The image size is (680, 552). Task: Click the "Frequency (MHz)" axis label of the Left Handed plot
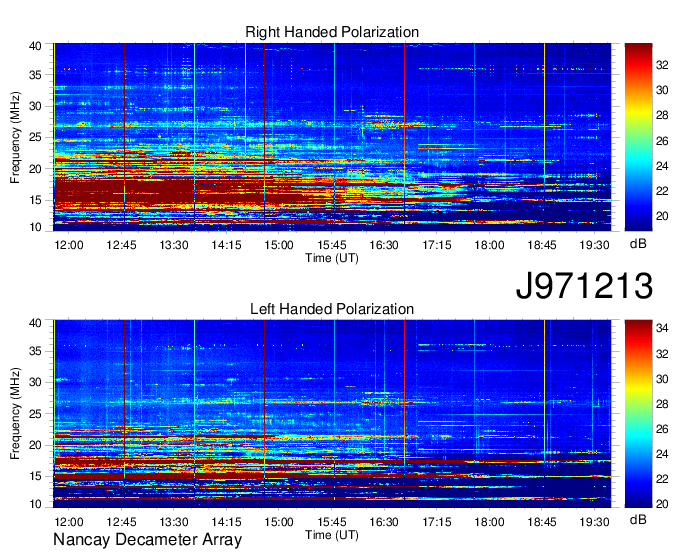[15, 414]
